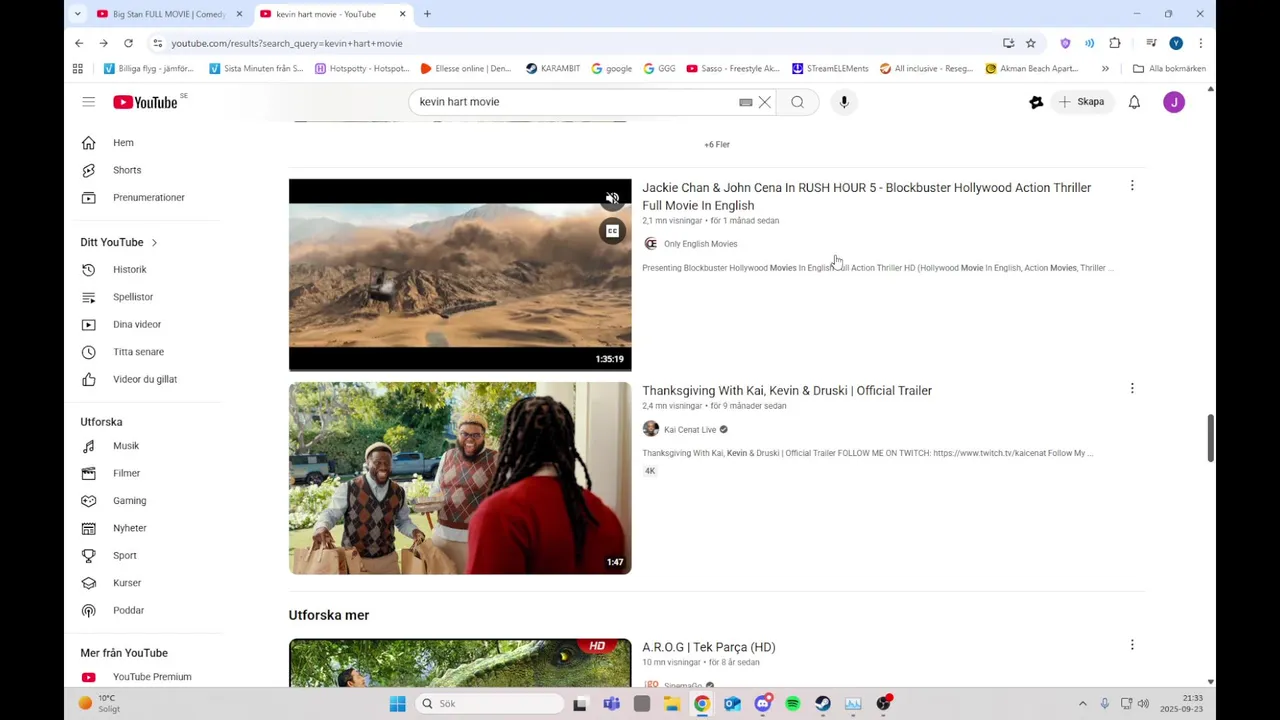Open the Billiga flyg bookmark

(x=149, y=69)
